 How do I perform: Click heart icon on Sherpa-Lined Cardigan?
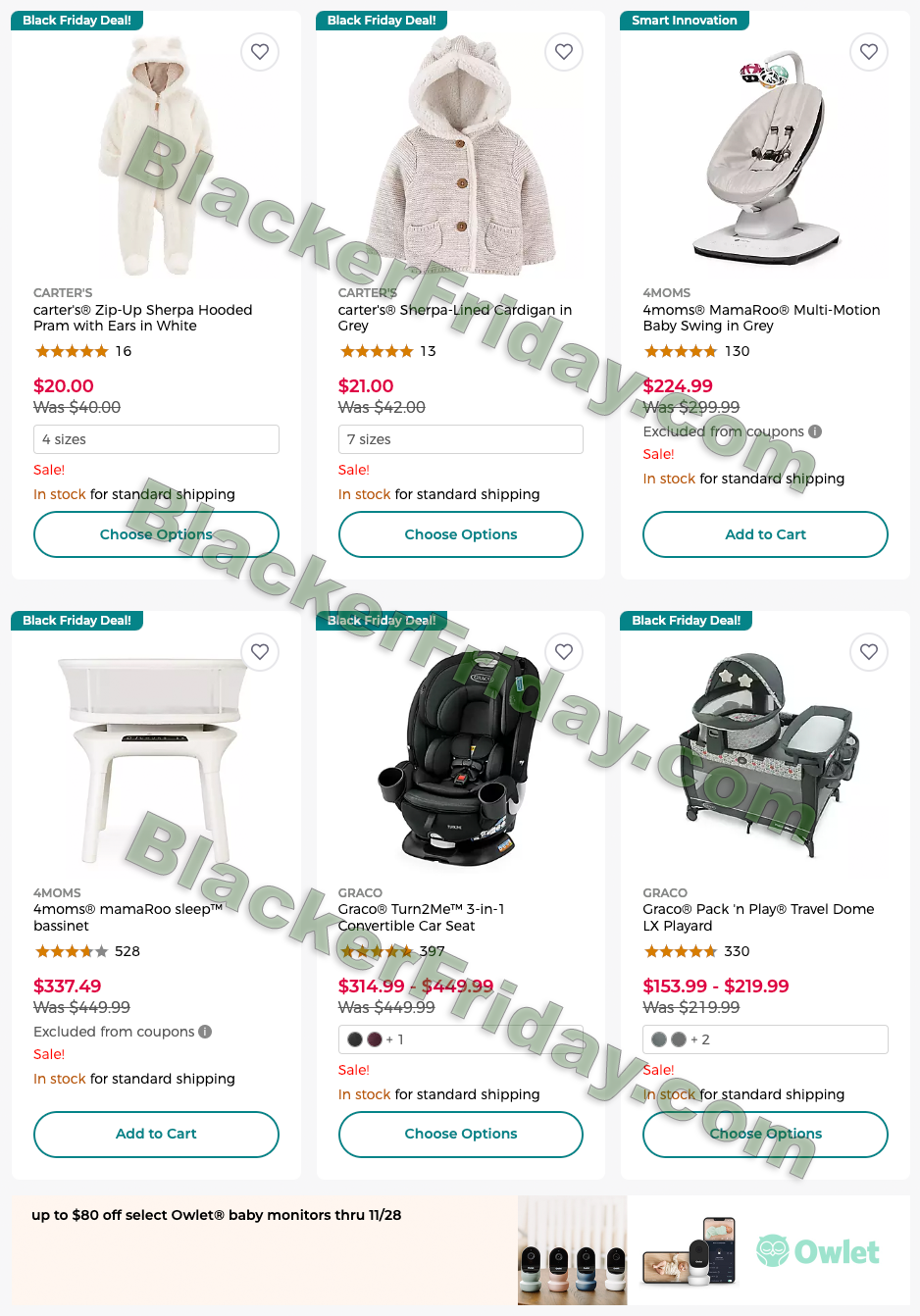564,52
